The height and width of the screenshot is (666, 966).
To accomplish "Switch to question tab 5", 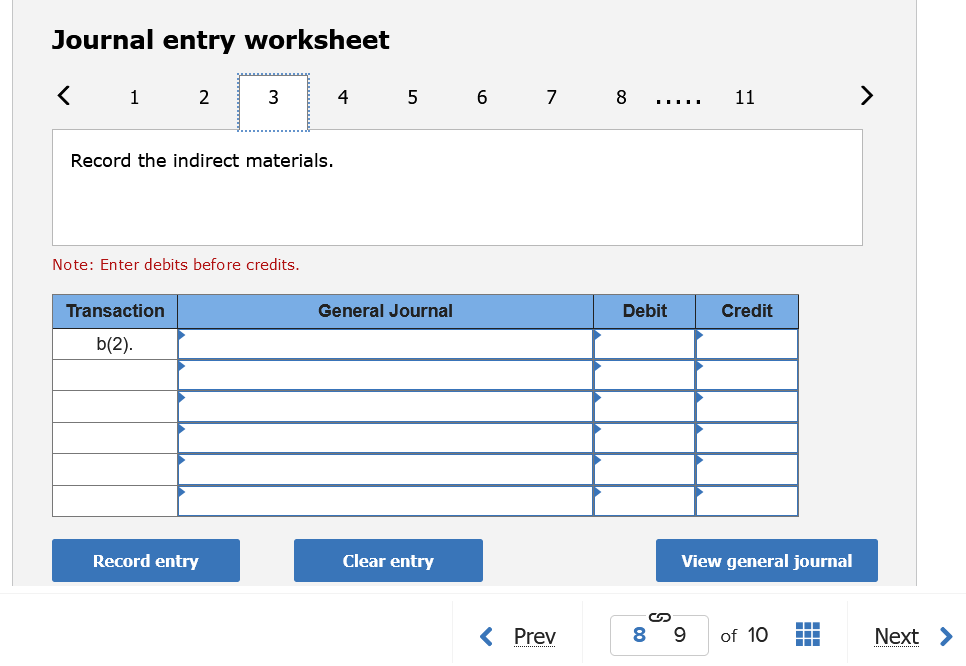I will (412, 97).
